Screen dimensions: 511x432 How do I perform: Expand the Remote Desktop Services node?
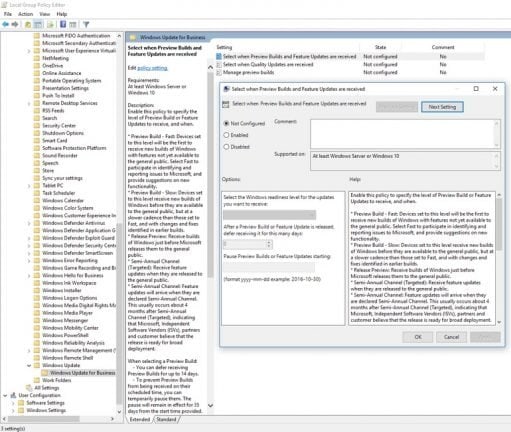(x=29, y=103)
